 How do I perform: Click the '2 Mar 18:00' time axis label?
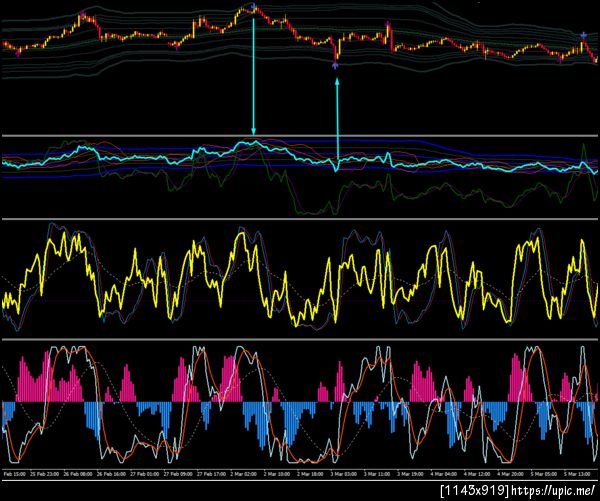pyautogui.click(x=310, y=474)
